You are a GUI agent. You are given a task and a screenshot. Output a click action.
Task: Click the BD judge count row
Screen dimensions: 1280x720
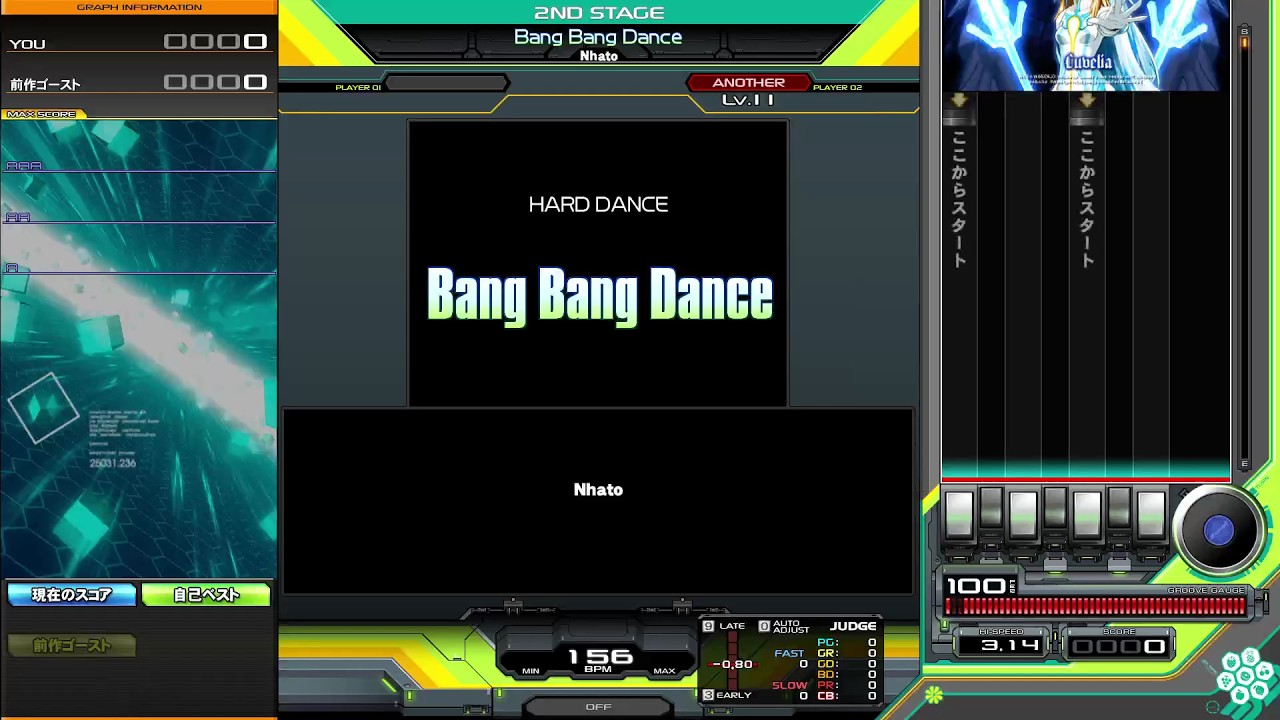(846, 675)
